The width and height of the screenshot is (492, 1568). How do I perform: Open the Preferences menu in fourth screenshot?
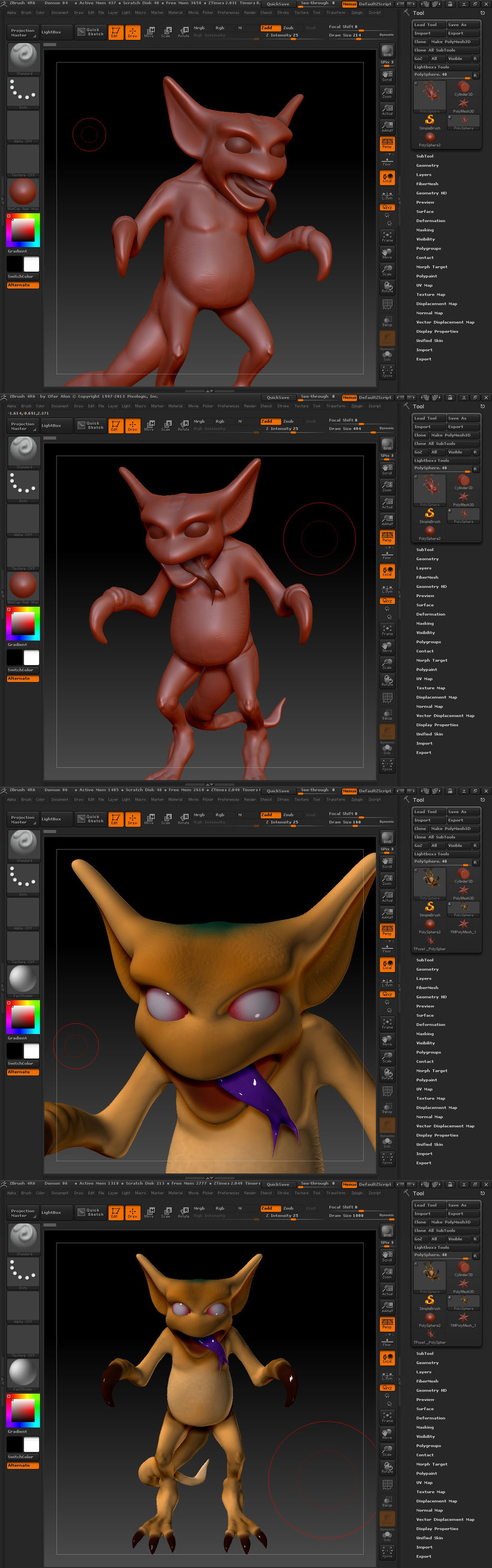click(228, 1193)
